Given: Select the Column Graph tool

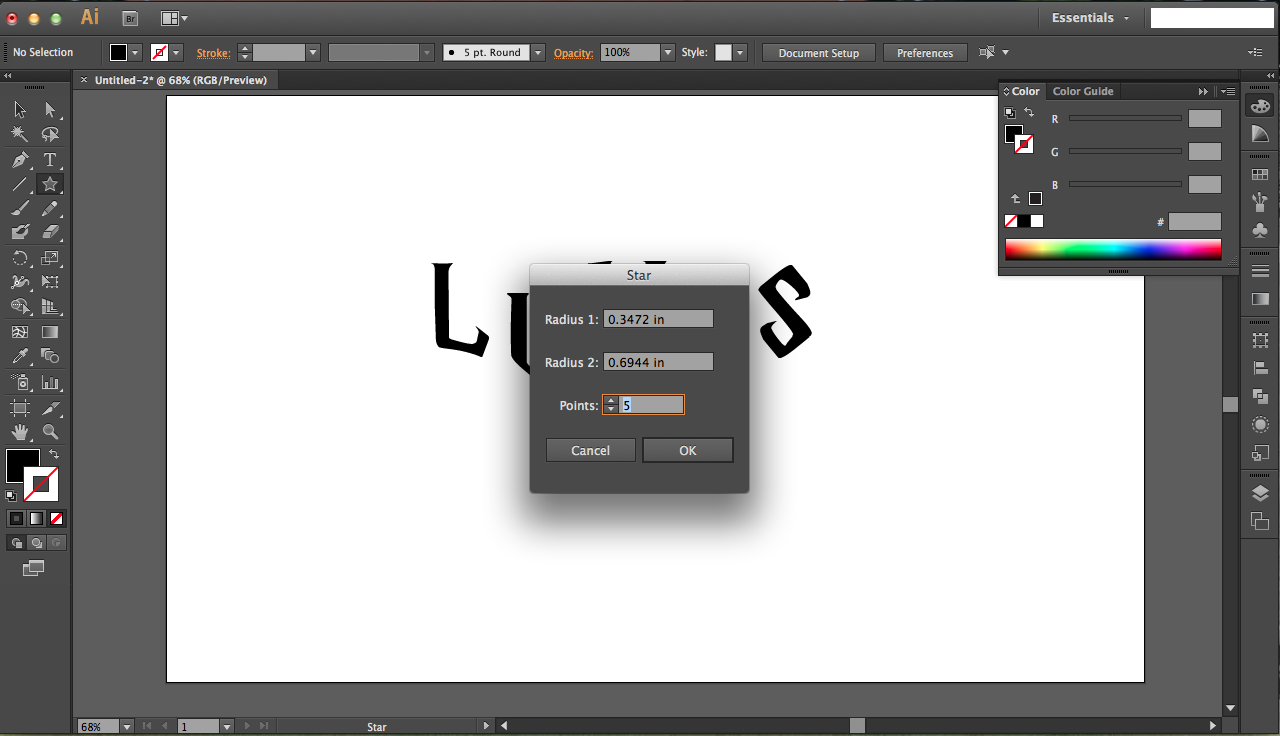Looking at the screenshot, I should tap(50, 382).
